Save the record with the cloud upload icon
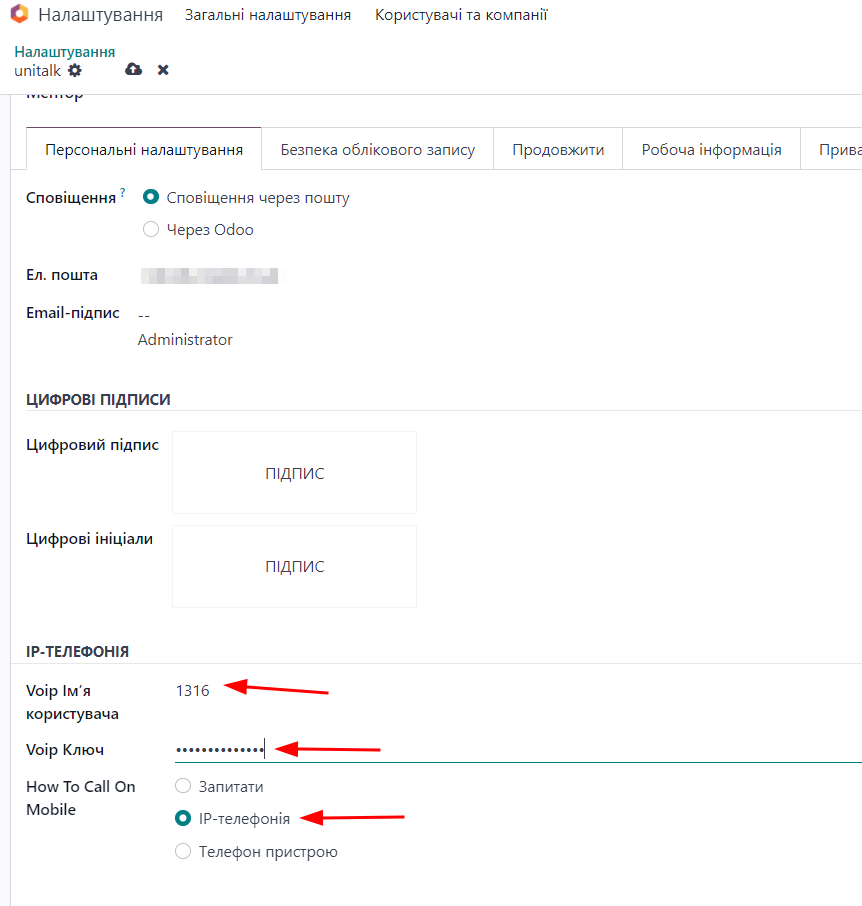862x906 pixels. coord(134,70)
